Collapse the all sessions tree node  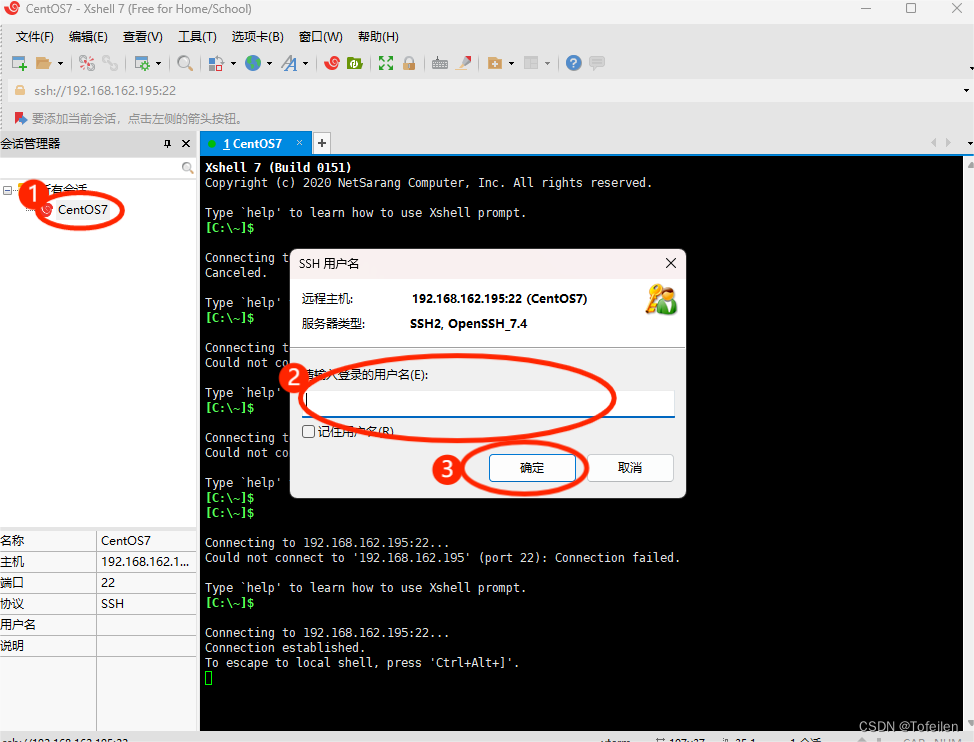tap(7, 190)
